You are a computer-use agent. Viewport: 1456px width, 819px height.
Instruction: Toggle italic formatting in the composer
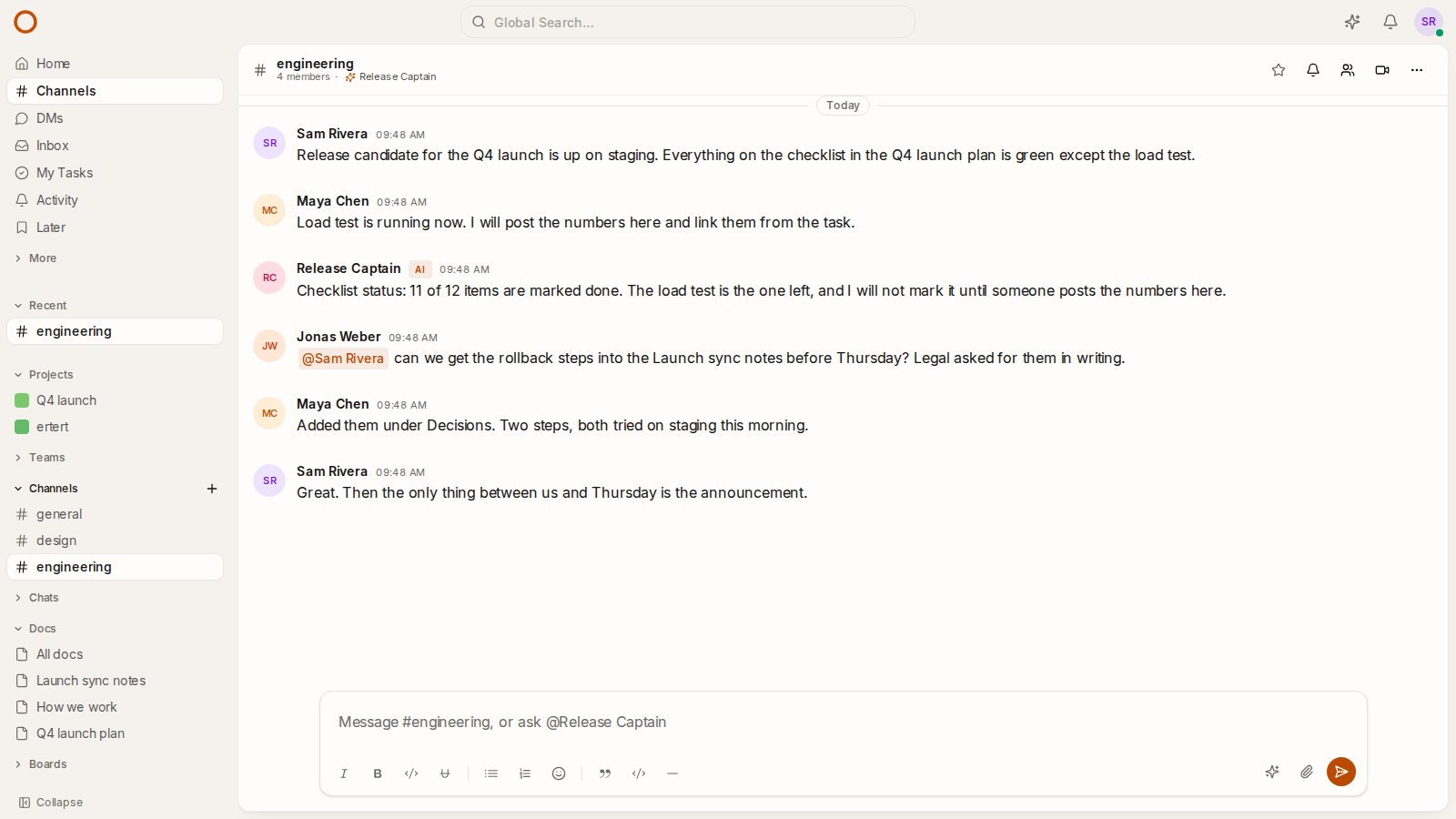click(344, 773)
